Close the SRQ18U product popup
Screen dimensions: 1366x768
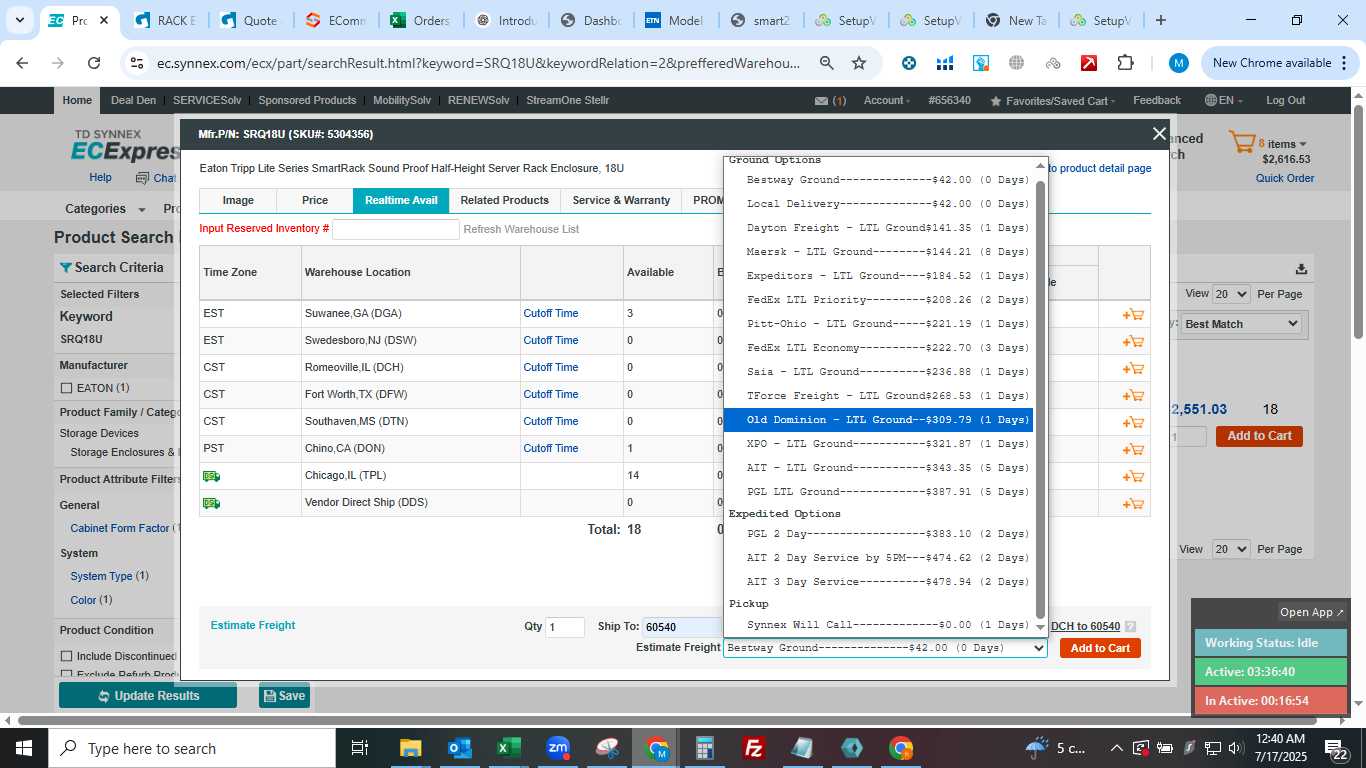tap(1159, 134)
